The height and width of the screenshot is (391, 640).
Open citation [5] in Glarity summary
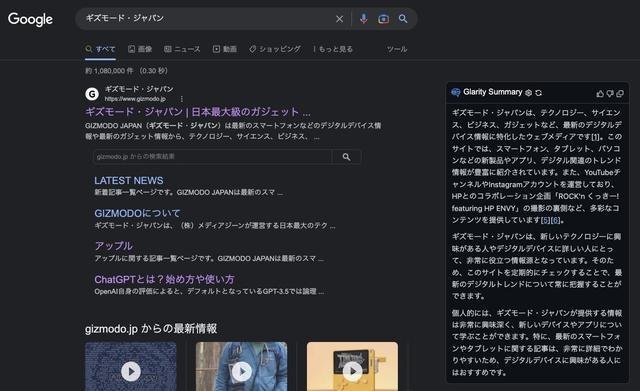[x=546, y=220]
